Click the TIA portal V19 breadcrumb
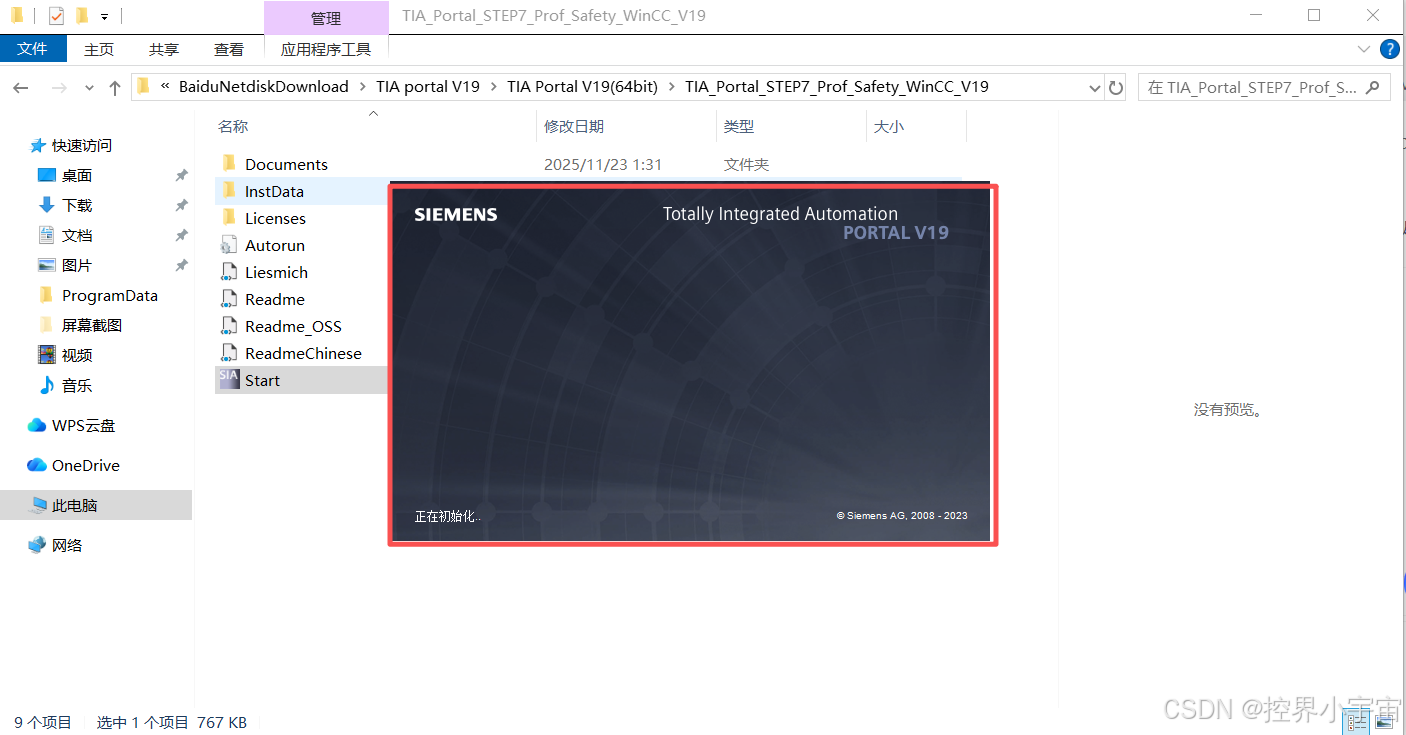Viewport: 1406px width, 735px height. [x=428, y=87]
